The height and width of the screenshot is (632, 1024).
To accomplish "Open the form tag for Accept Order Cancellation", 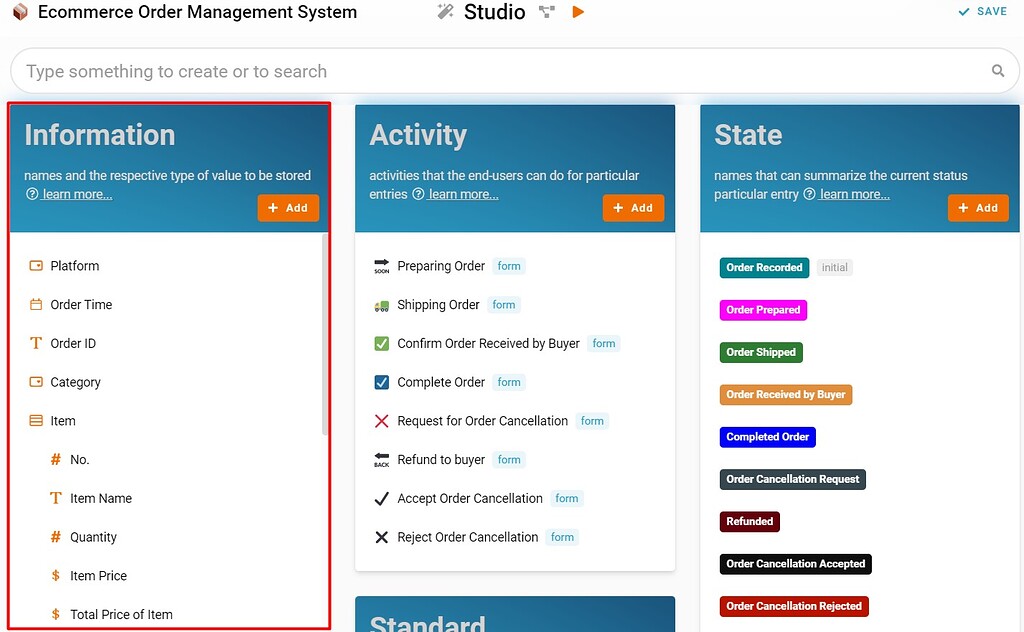I will [566, 498].
